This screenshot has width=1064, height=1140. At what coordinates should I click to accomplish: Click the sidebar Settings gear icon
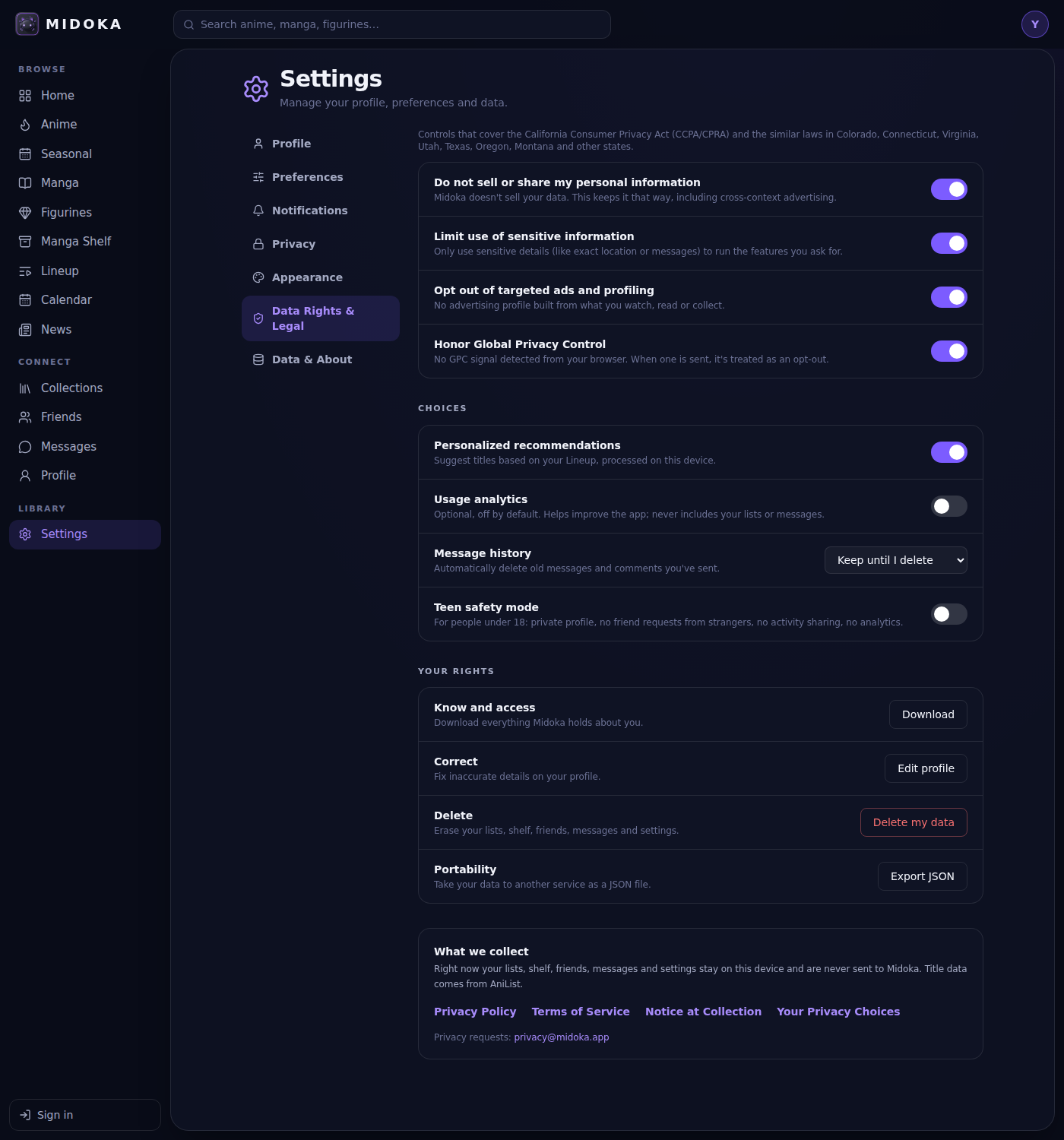tap(25, 534)
